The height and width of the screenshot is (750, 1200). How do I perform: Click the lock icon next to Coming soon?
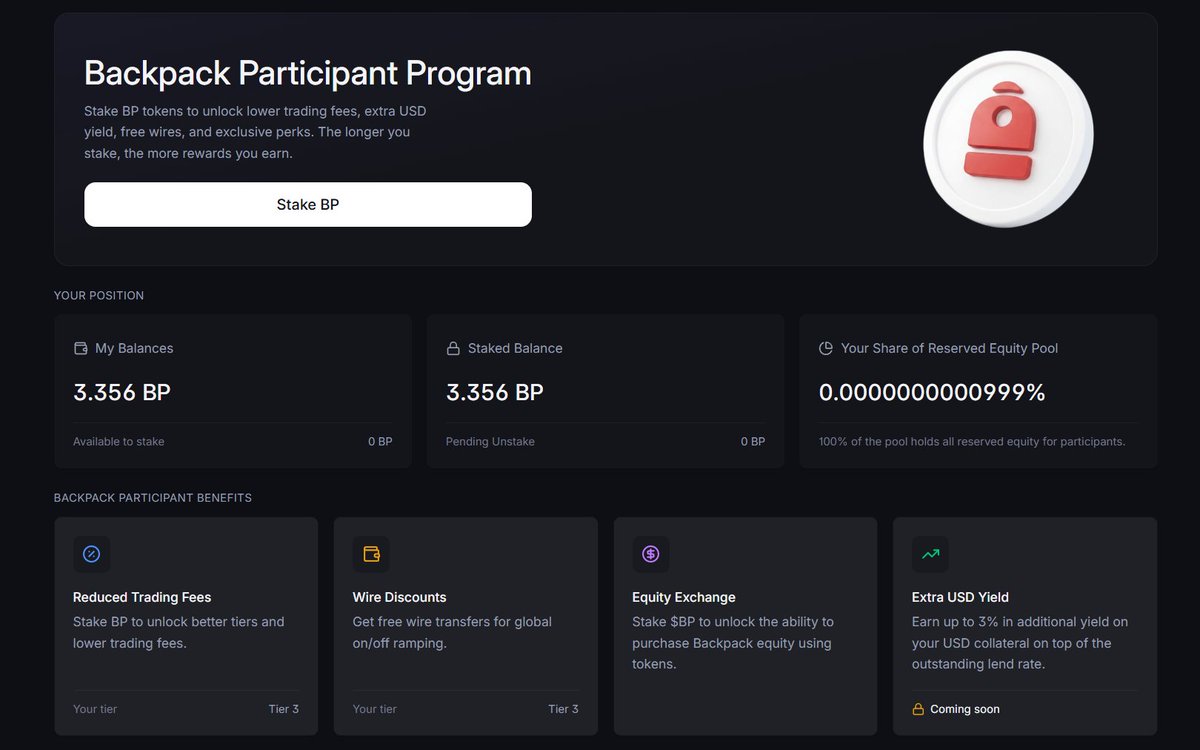click(x=918, y=709)
